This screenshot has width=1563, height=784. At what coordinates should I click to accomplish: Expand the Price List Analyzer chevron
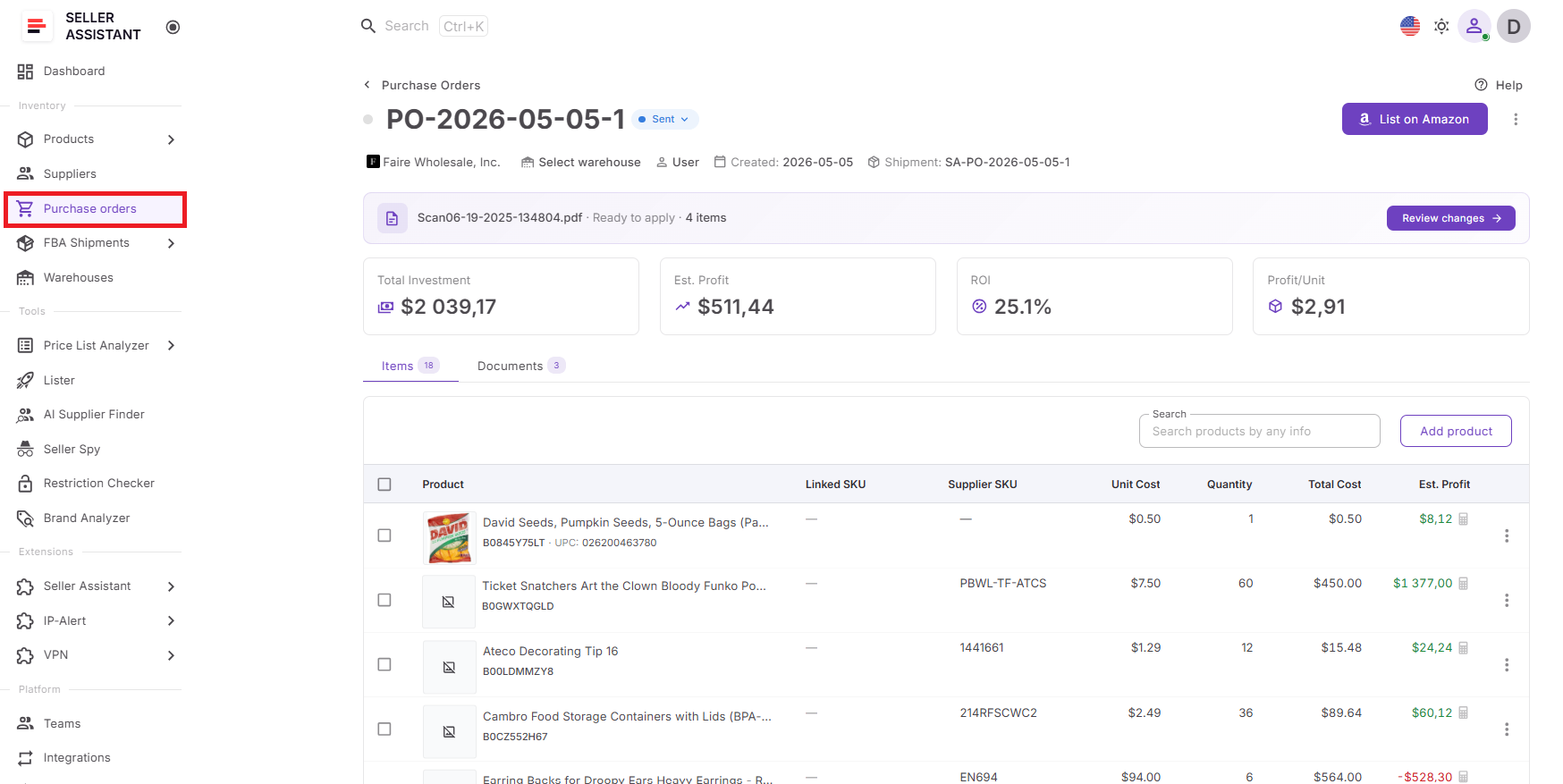(171, 346)
